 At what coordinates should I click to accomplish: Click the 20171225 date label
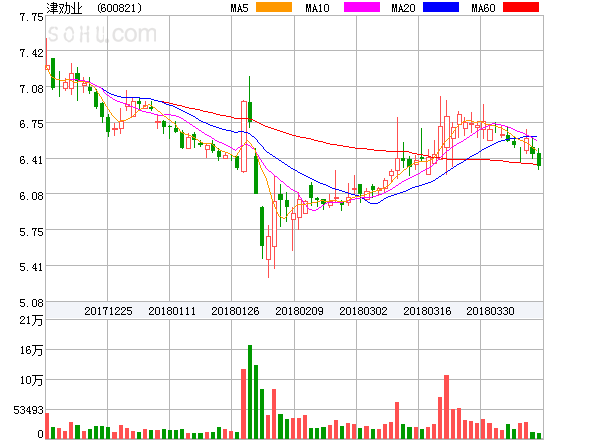tap(108, 311)
